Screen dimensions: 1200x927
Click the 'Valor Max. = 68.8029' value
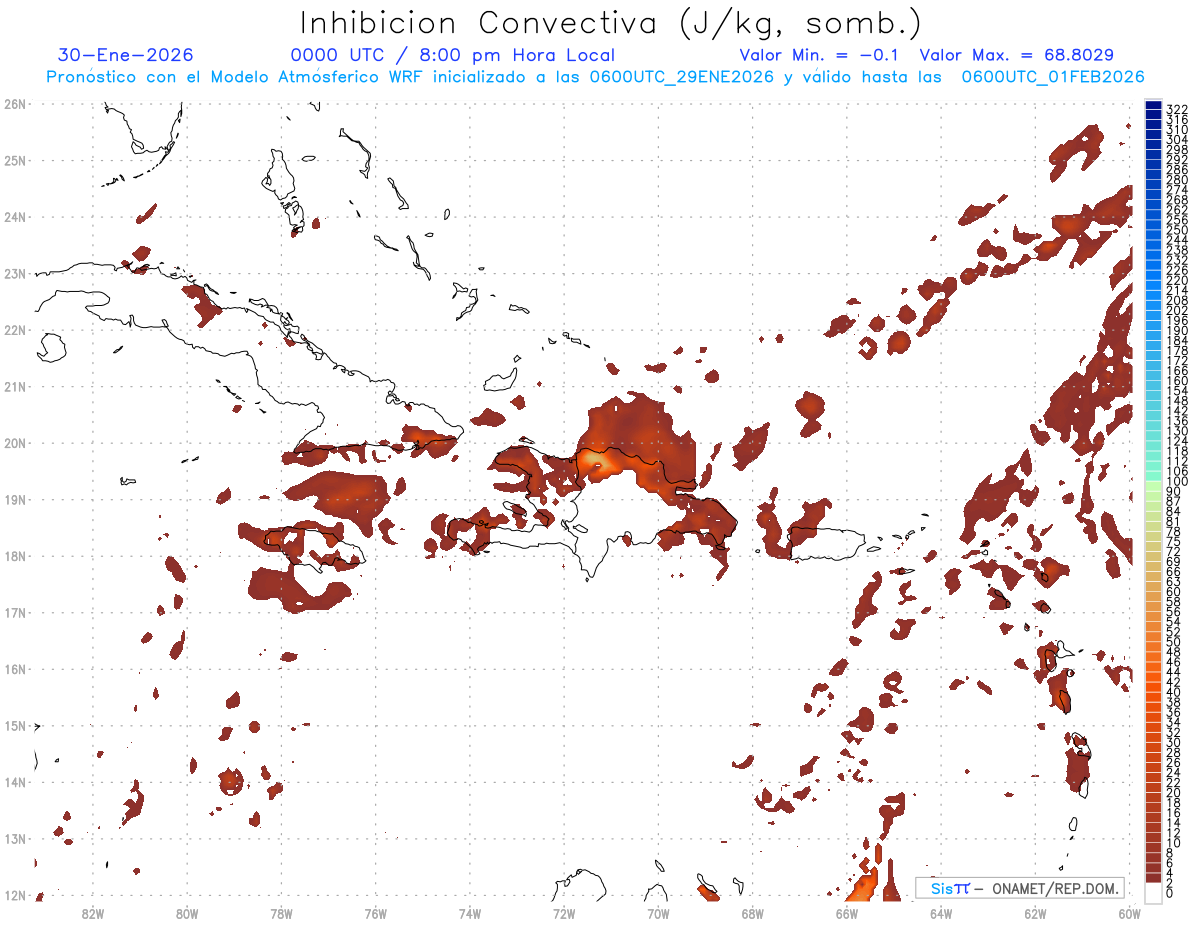pyautogui.click(x=1016, y=55)
